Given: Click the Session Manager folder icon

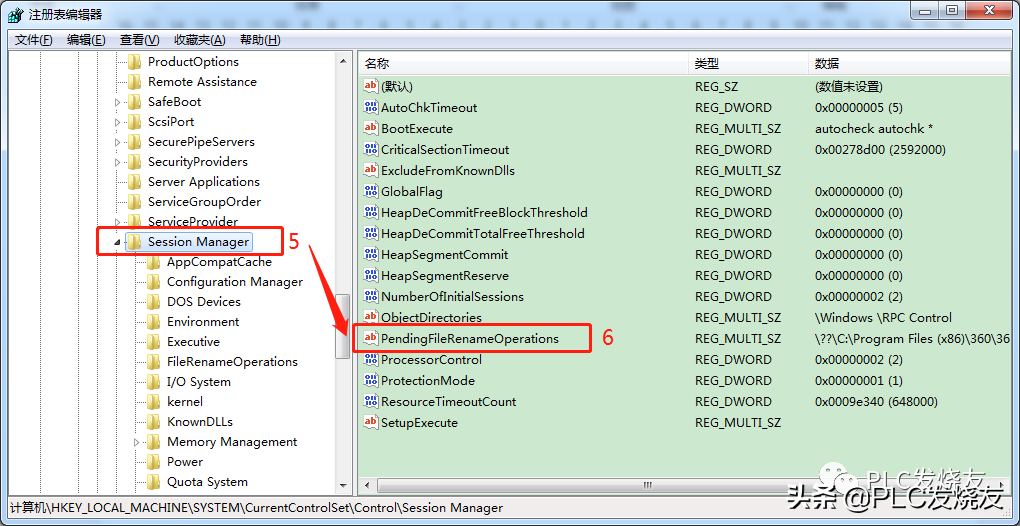Looking at the screenshot, I should [x=134, y=242].
